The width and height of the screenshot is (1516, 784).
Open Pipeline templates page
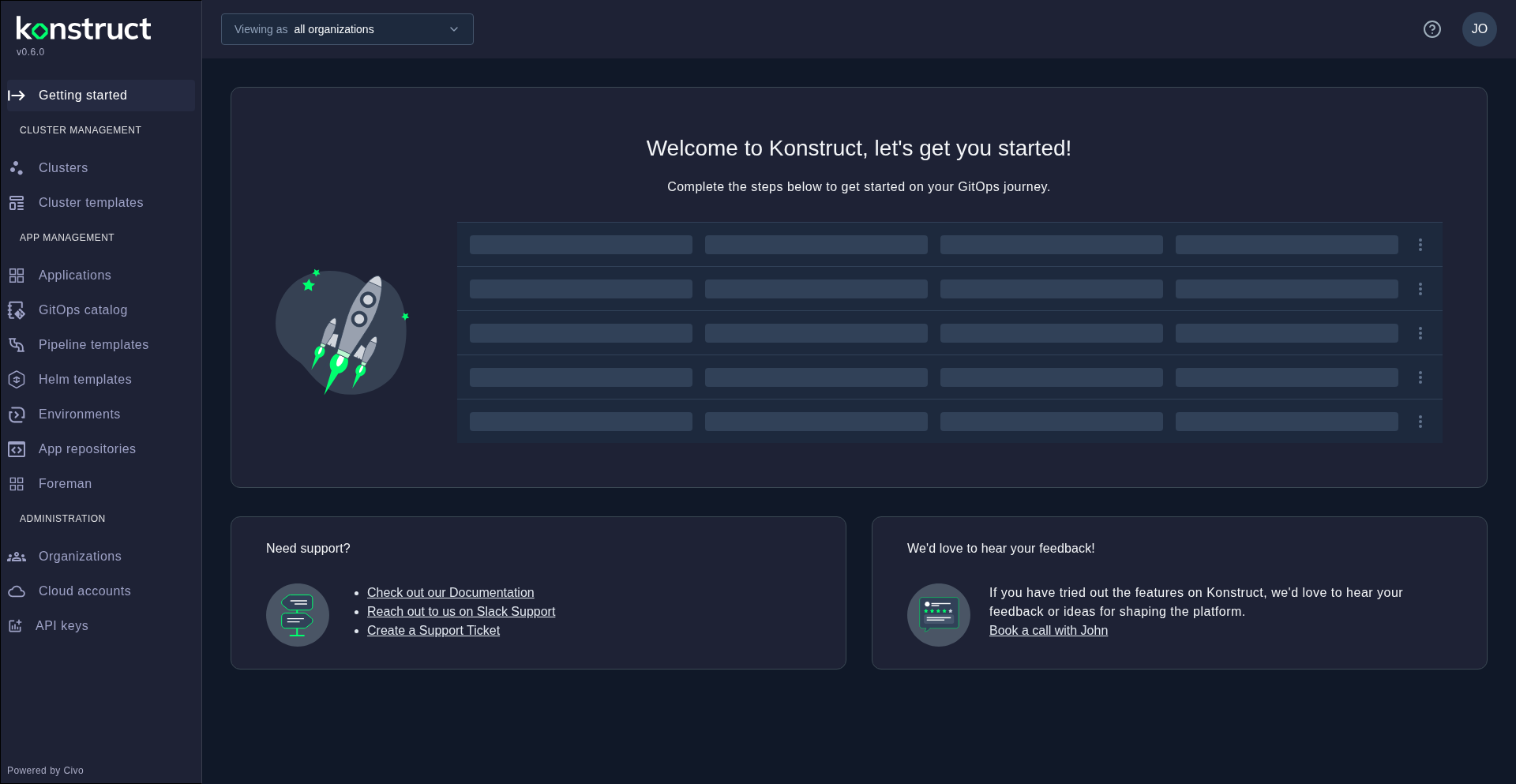101,345
